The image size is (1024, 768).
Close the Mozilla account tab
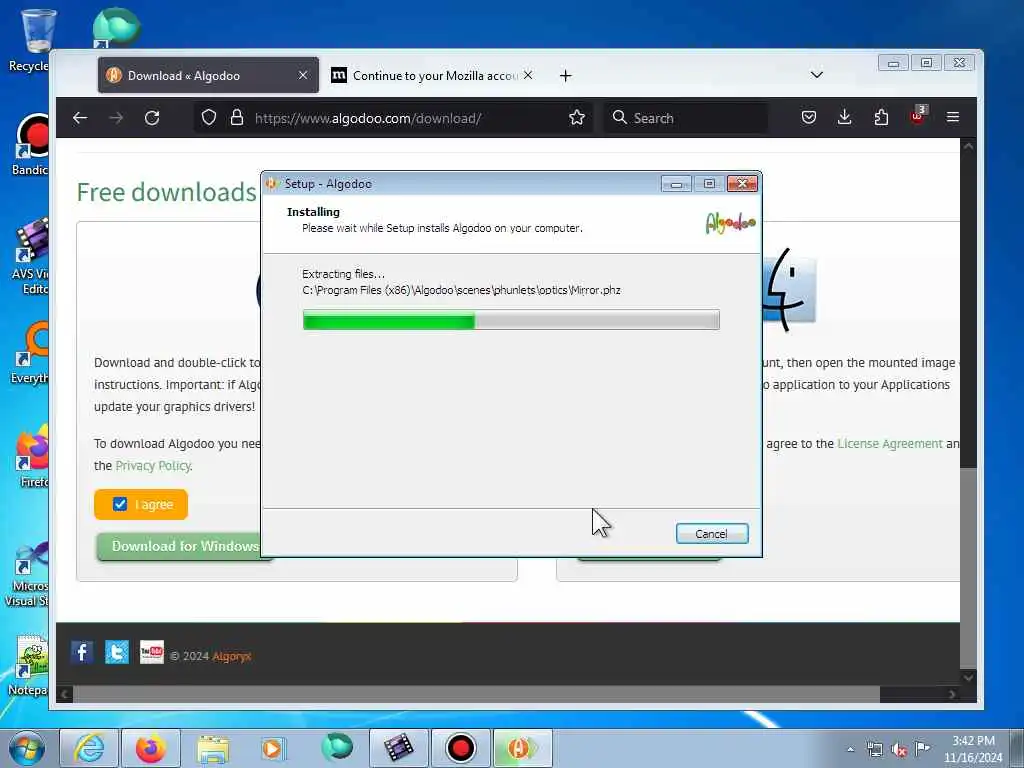(528, 76)
